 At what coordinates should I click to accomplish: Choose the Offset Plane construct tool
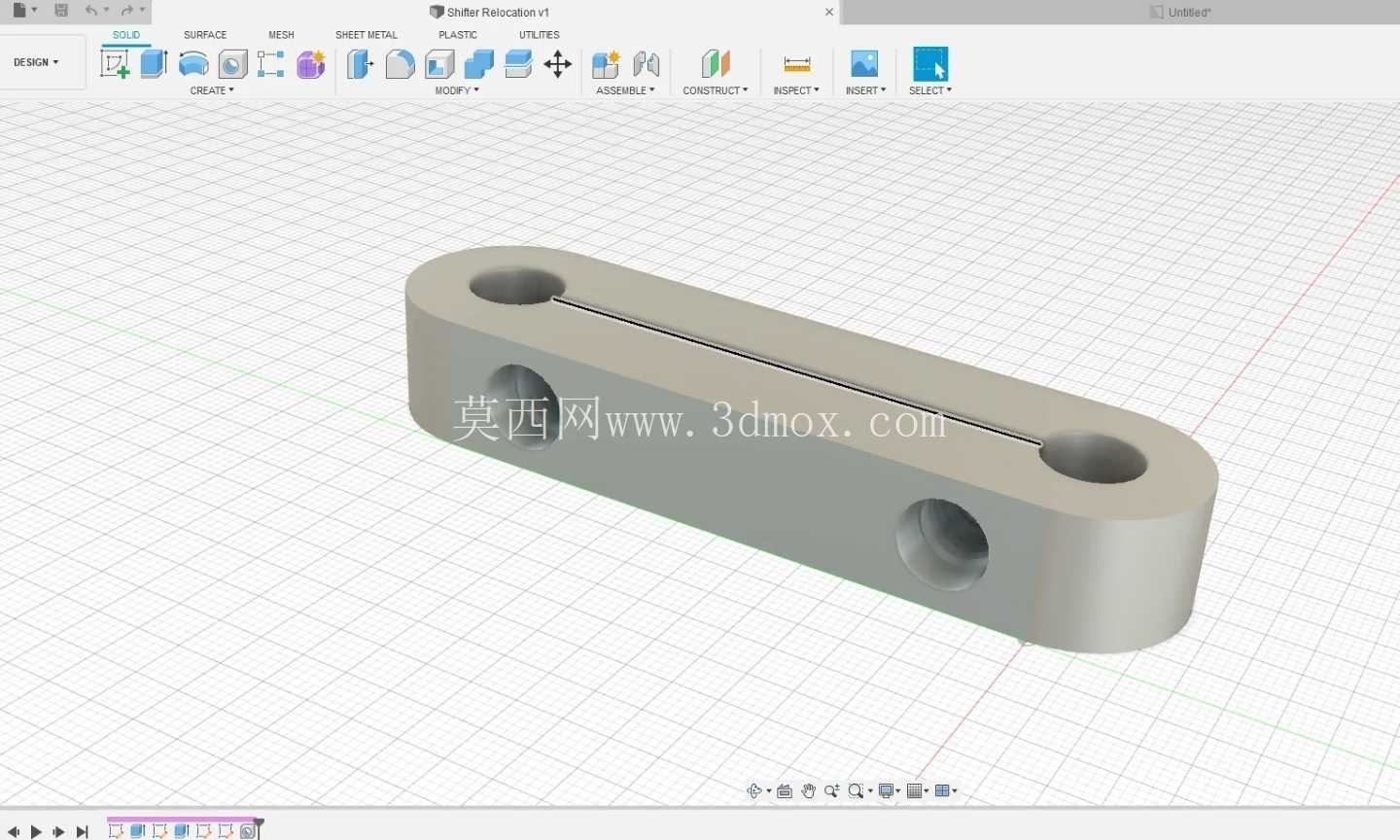click(716, 64)
